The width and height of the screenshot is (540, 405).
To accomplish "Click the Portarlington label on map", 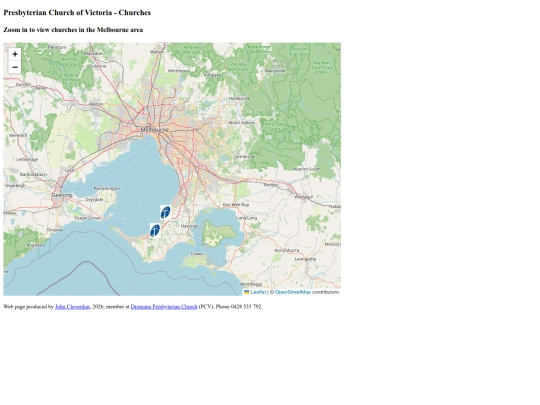I will [107, 188].
